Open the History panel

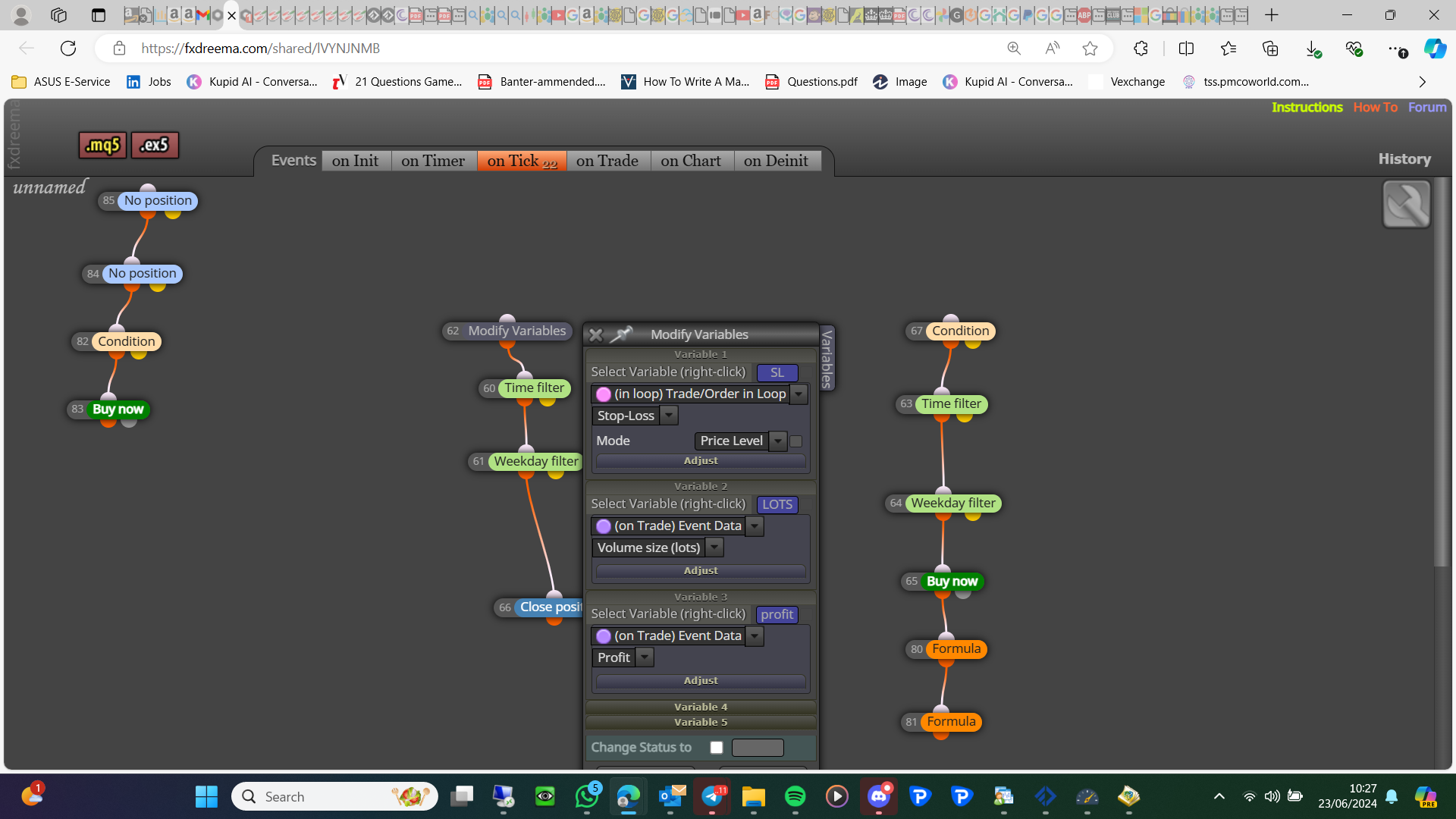(x=1404, y=159)
